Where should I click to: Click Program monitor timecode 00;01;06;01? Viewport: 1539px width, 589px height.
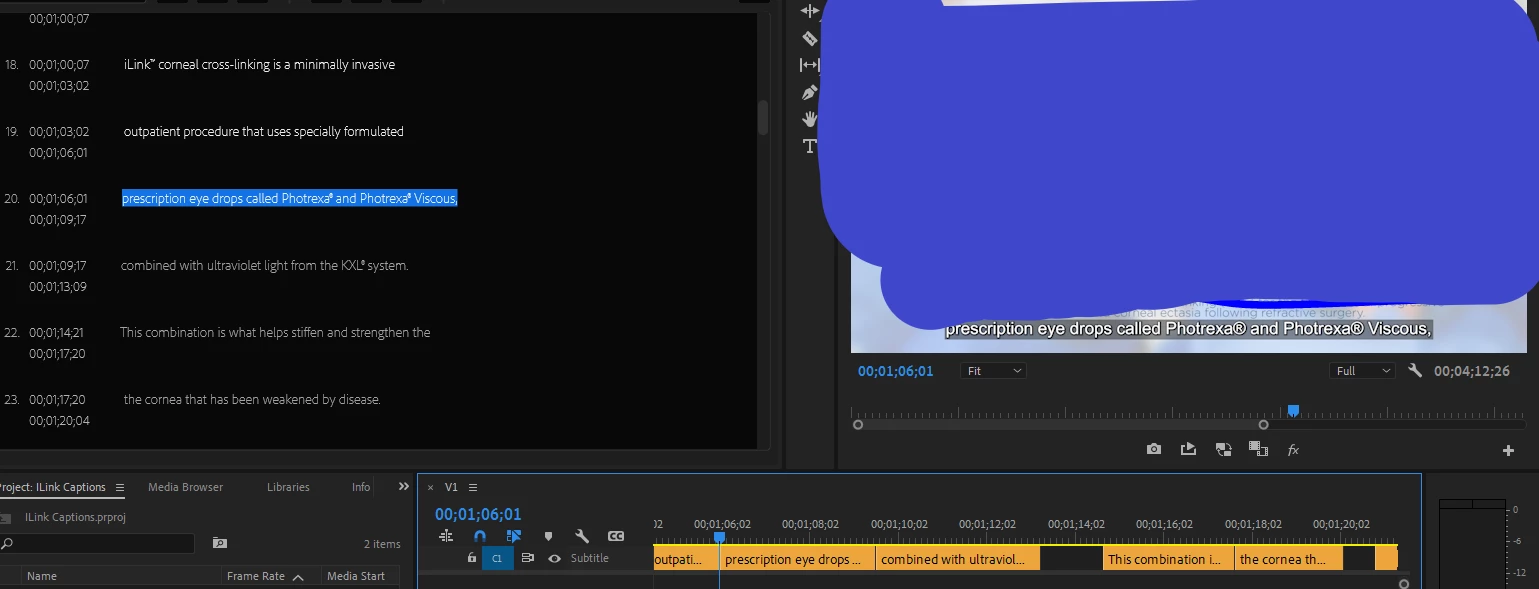tap(895, 371)
